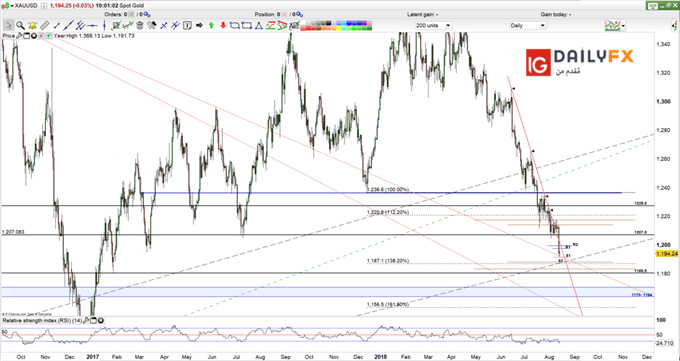Screen dimensions: 680x361
Task: Click the Latent gain label
Action: 422,15
